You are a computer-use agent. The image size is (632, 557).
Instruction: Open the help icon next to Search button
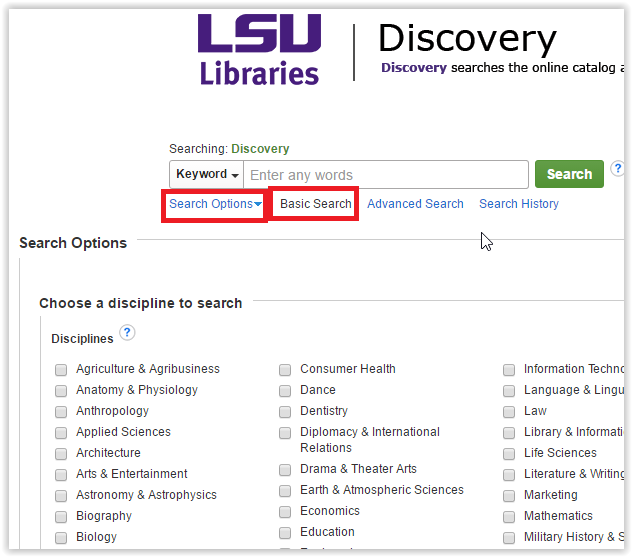618,168
